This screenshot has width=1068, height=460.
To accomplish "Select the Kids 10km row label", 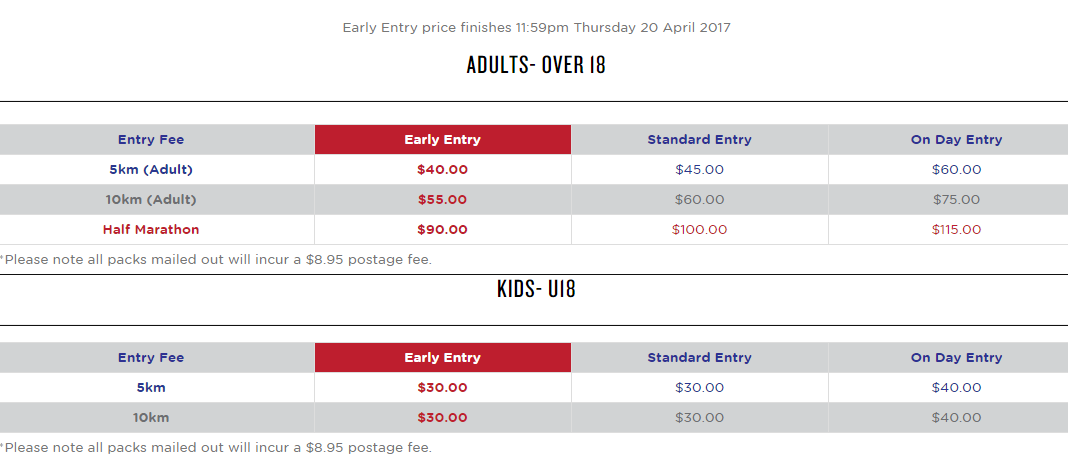I will pyautogui.click(x=151, y=418).
